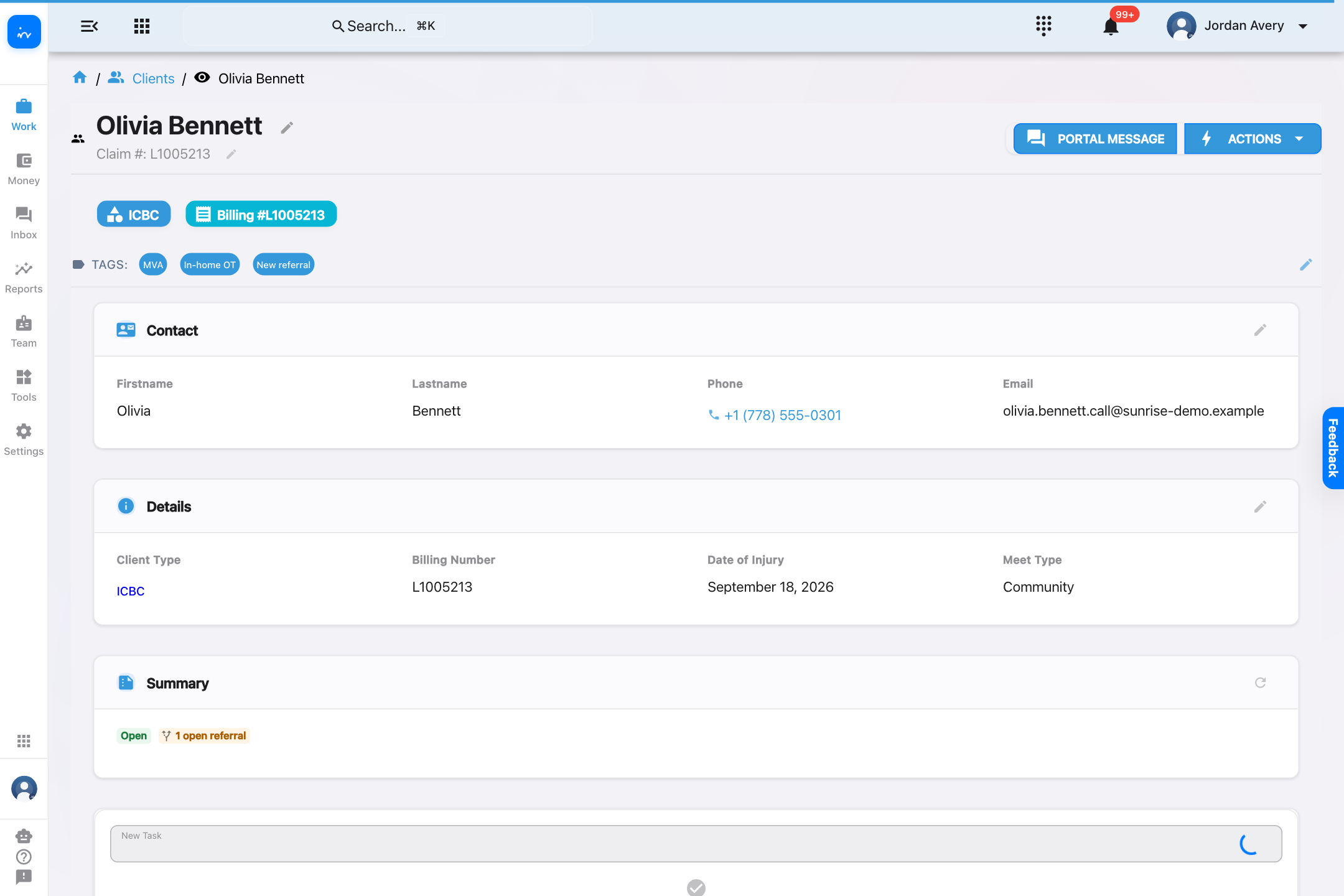This screenshot has height=896, width=1344.
Task: Follow the Clients breadcrumb link
Action: click(x=153, y=78)
